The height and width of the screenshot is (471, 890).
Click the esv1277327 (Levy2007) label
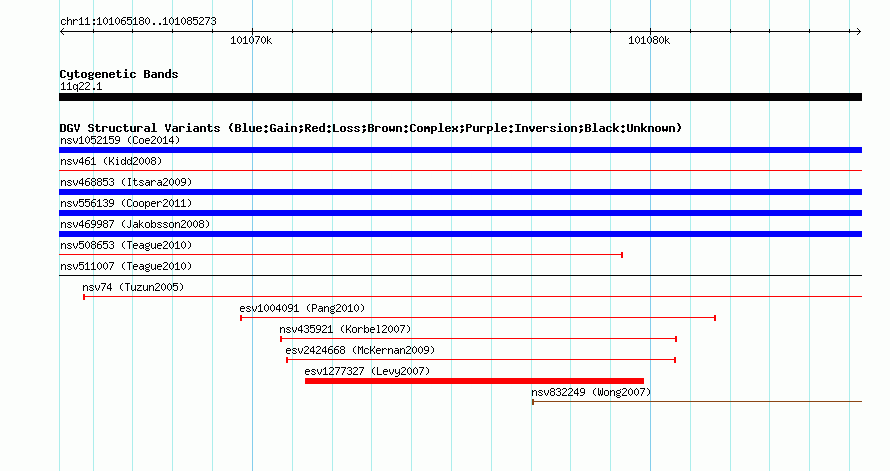point(367,371)
